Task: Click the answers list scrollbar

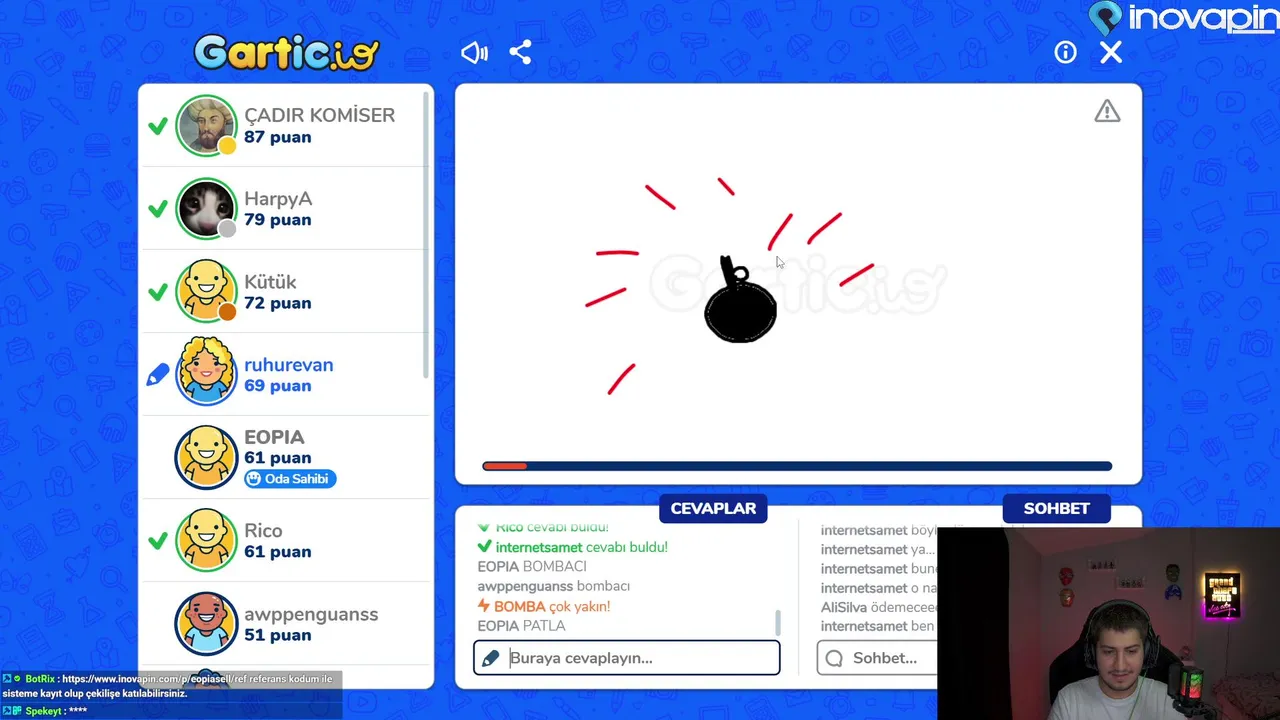Action: point(778,623)
